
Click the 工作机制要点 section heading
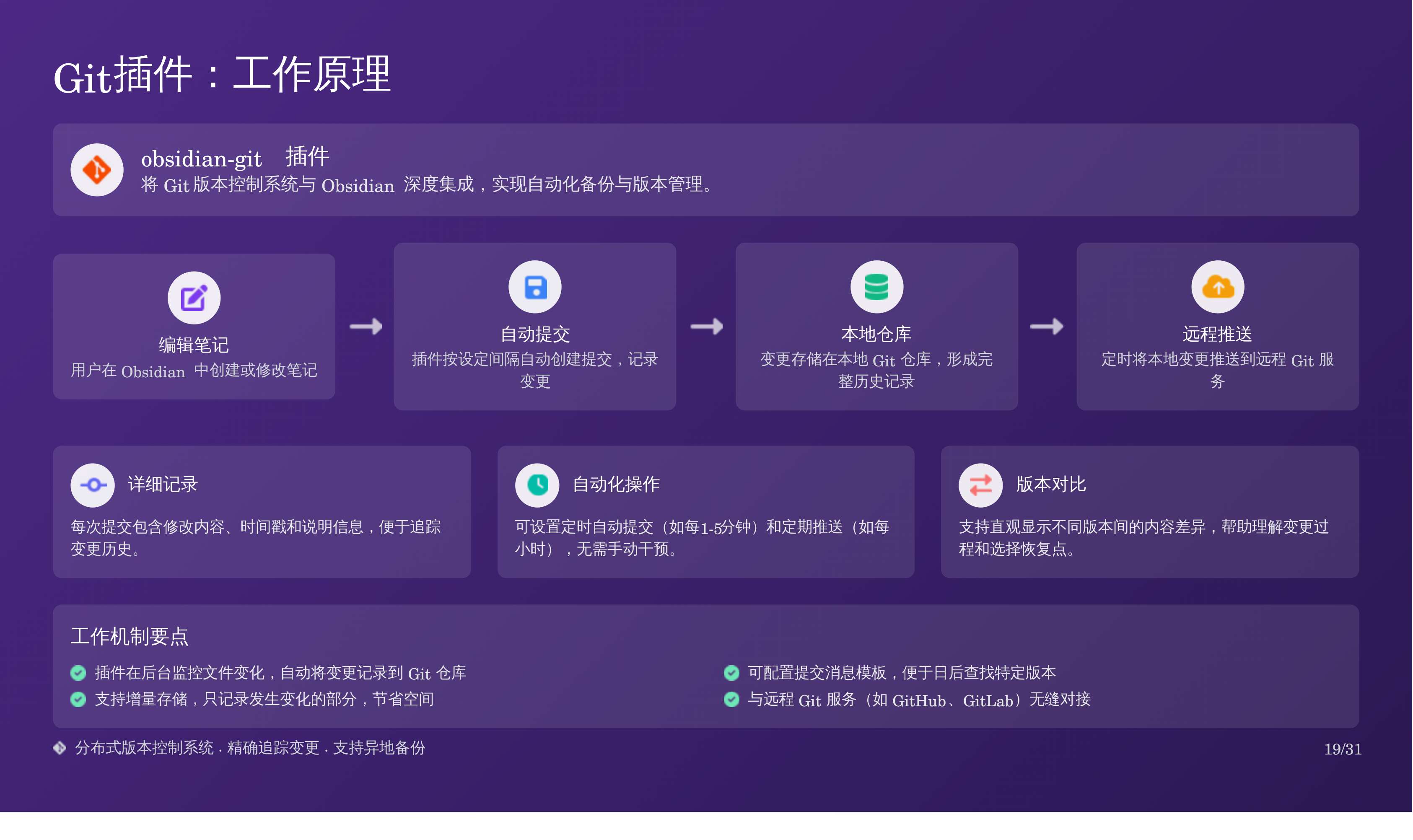point(129,636)
